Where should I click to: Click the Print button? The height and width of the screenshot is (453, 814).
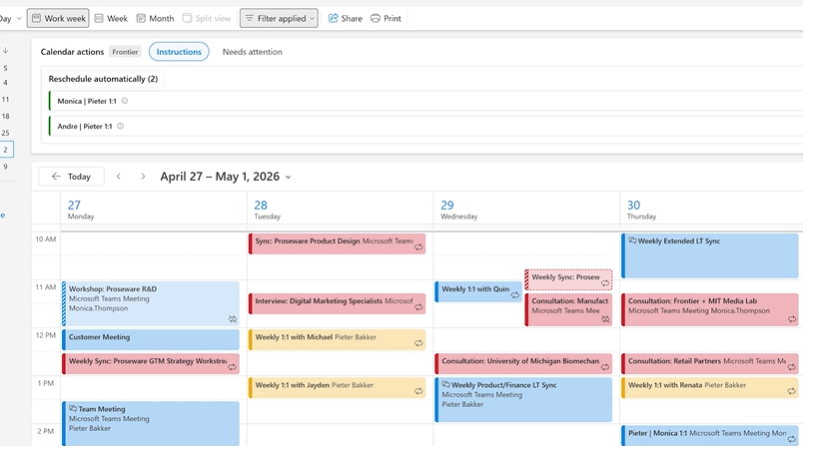point(386,18)
